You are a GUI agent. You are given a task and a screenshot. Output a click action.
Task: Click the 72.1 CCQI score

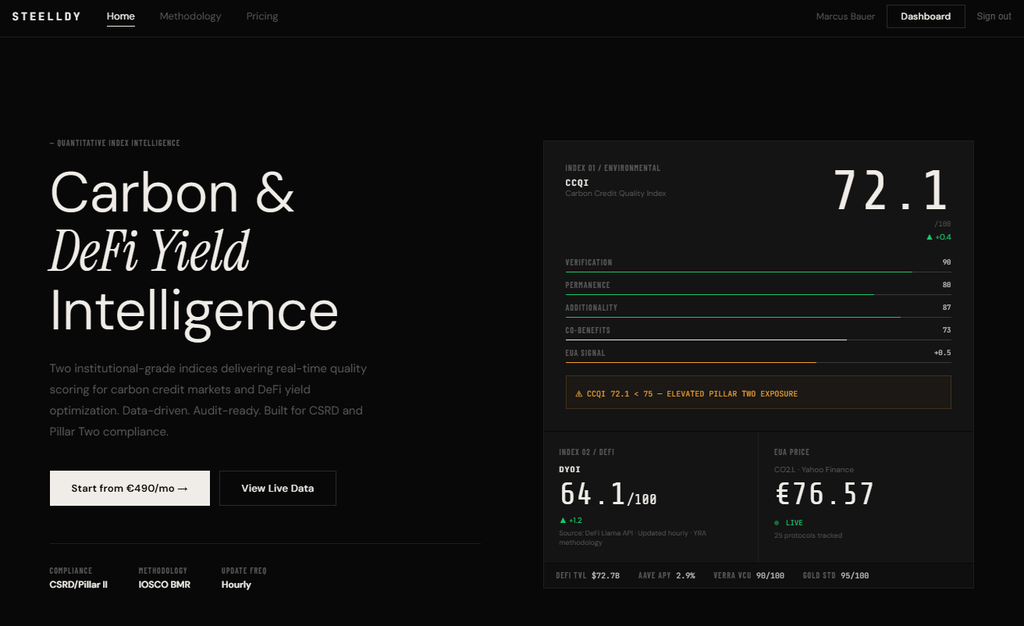[891, 191]
